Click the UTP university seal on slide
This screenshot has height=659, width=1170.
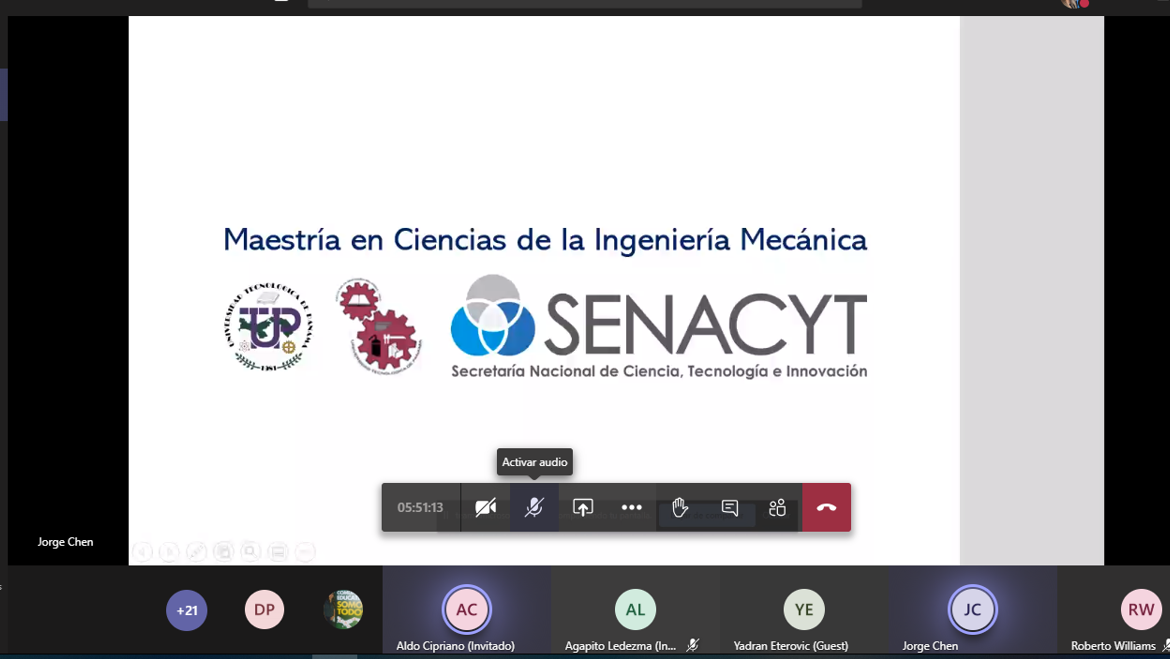pos(268,327)
